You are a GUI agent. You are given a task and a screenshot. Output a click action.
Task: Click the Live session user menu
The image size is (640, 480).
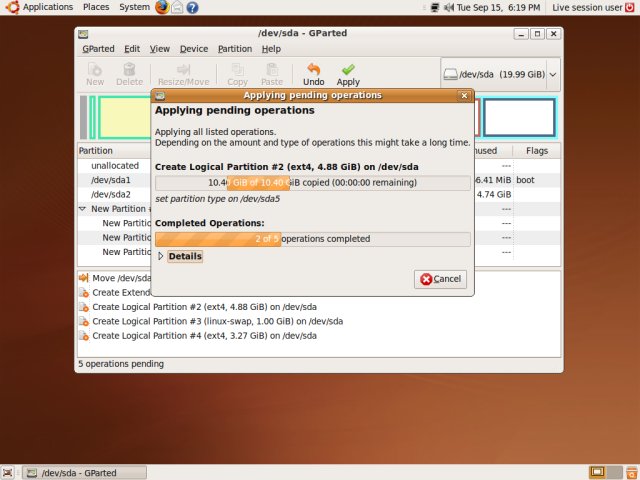(x=587, y=7)
